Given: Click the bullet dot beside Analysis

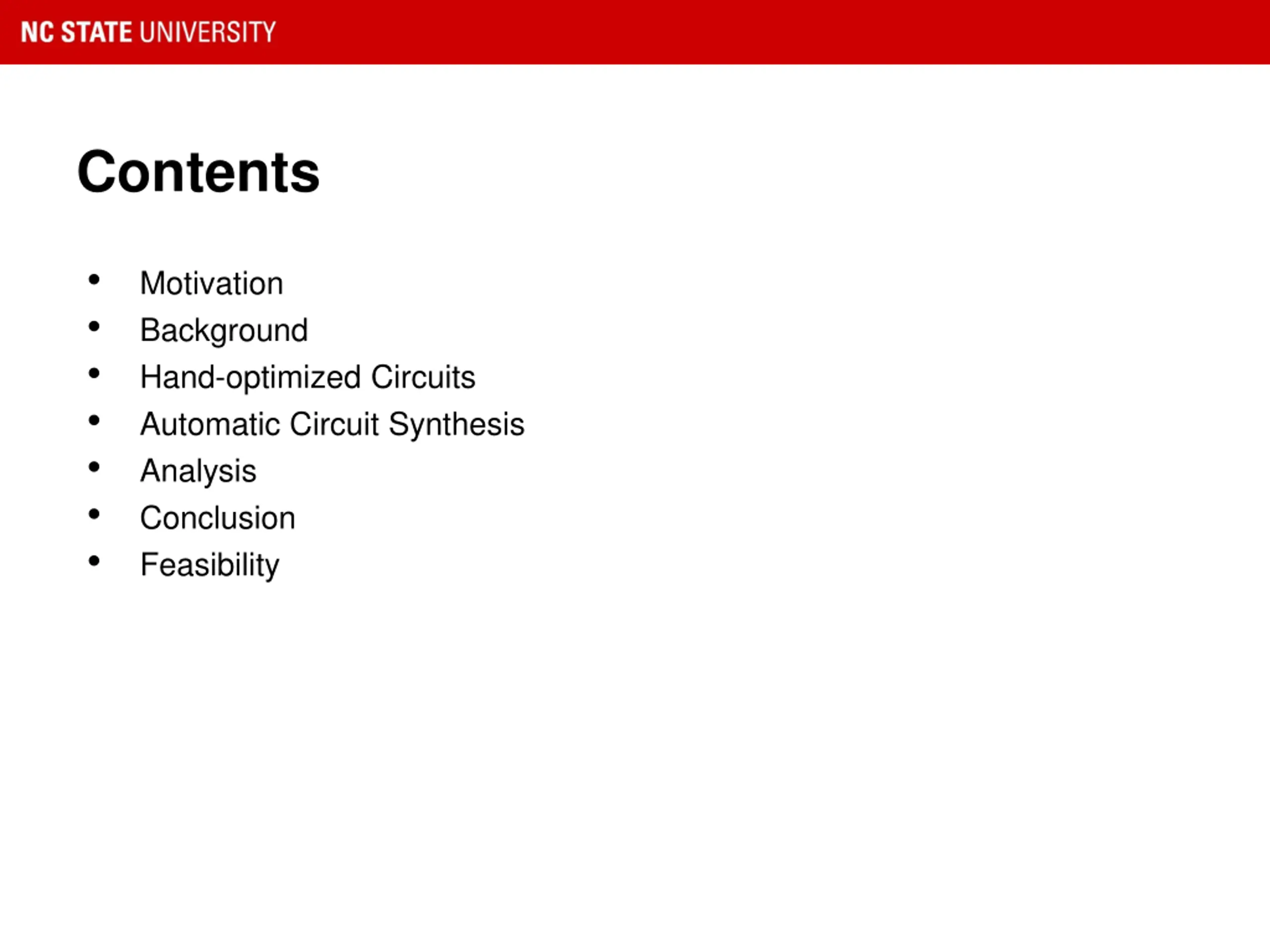Looking at the screenshot, I should click(94, 468).
